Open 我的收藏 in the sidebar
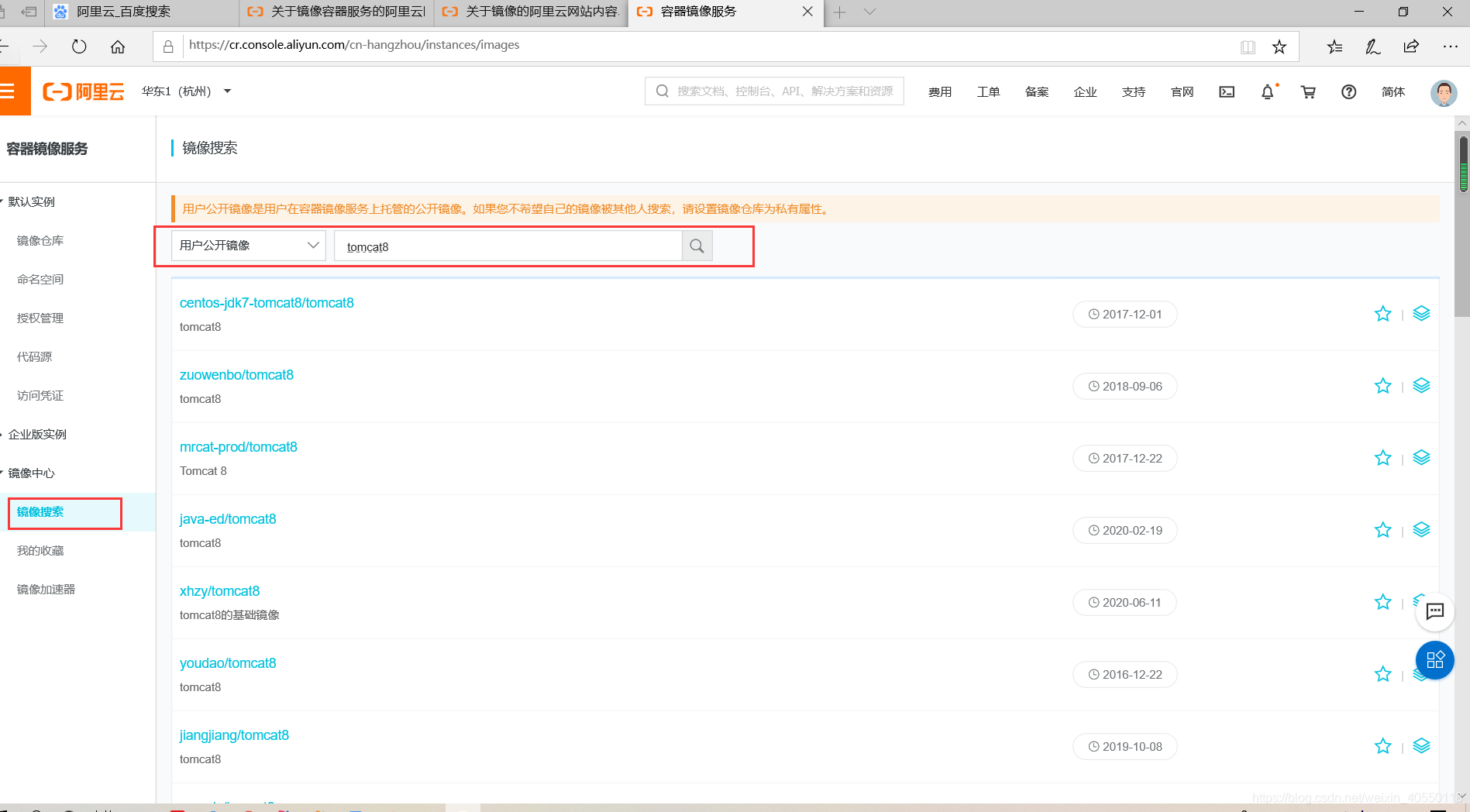The width and height of the screenshot is (1470, 812). [x=40, y=550]
